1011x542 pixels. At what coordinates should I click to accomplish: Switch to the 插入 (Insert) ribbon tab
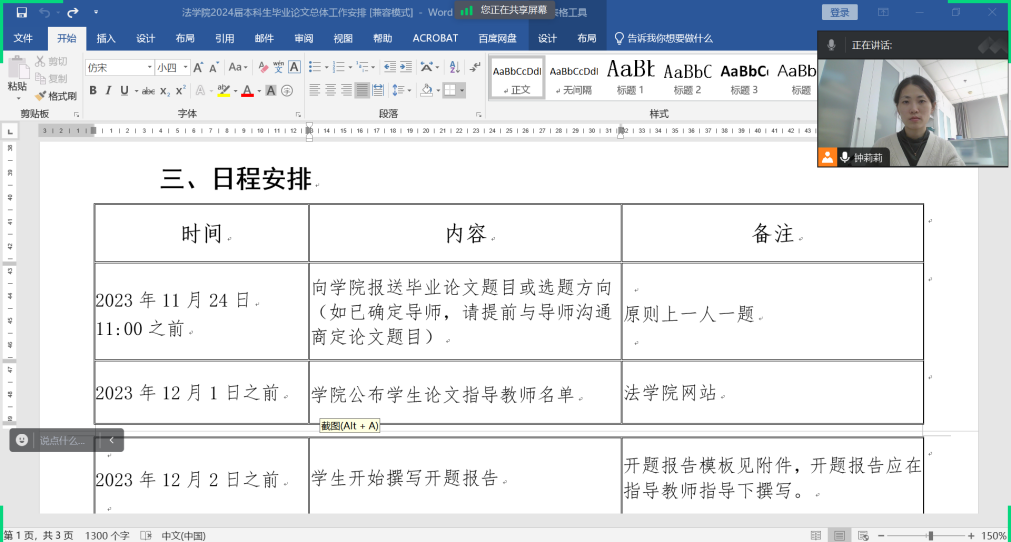(x=106, y=38)
